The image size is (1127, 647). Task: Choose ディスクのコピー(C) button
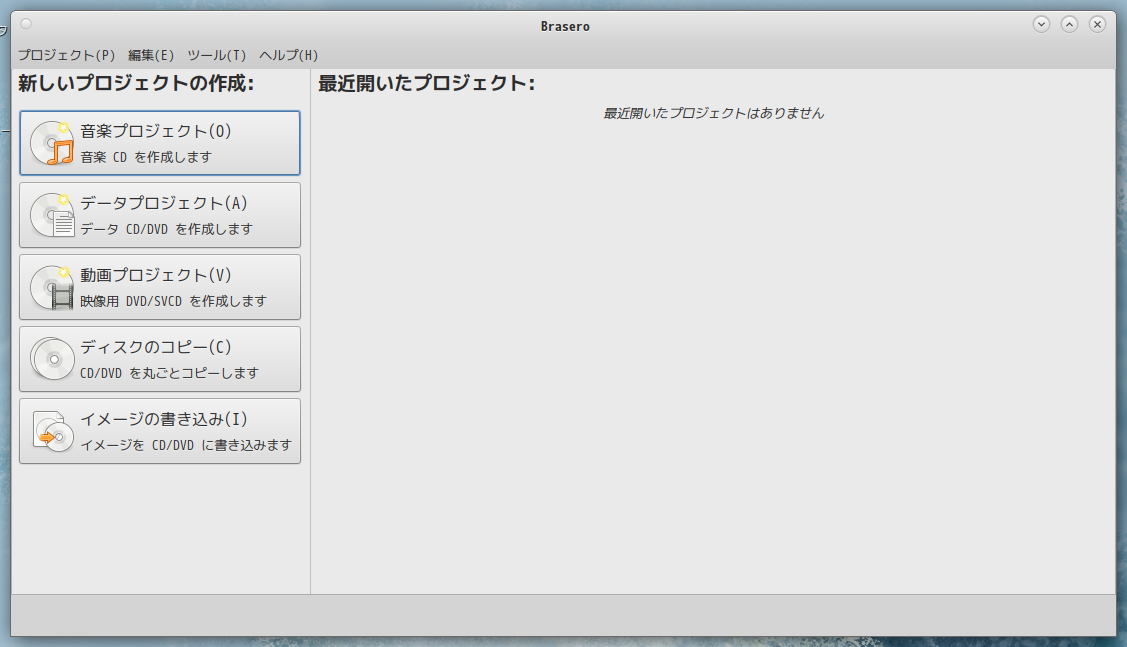(x=160, y=359)
